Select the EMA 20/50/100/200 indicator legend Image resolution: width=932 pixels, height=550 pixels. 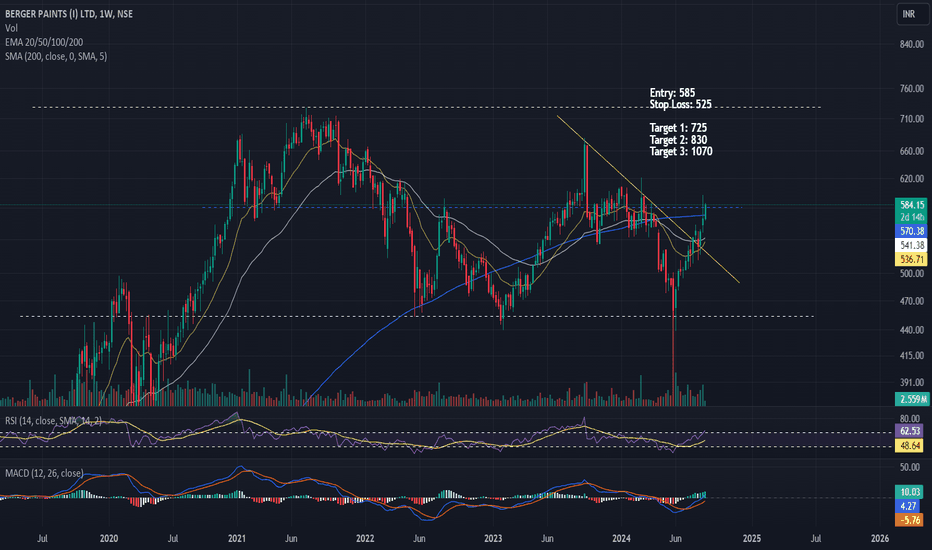pyautogui.click(x=44, y=42)
